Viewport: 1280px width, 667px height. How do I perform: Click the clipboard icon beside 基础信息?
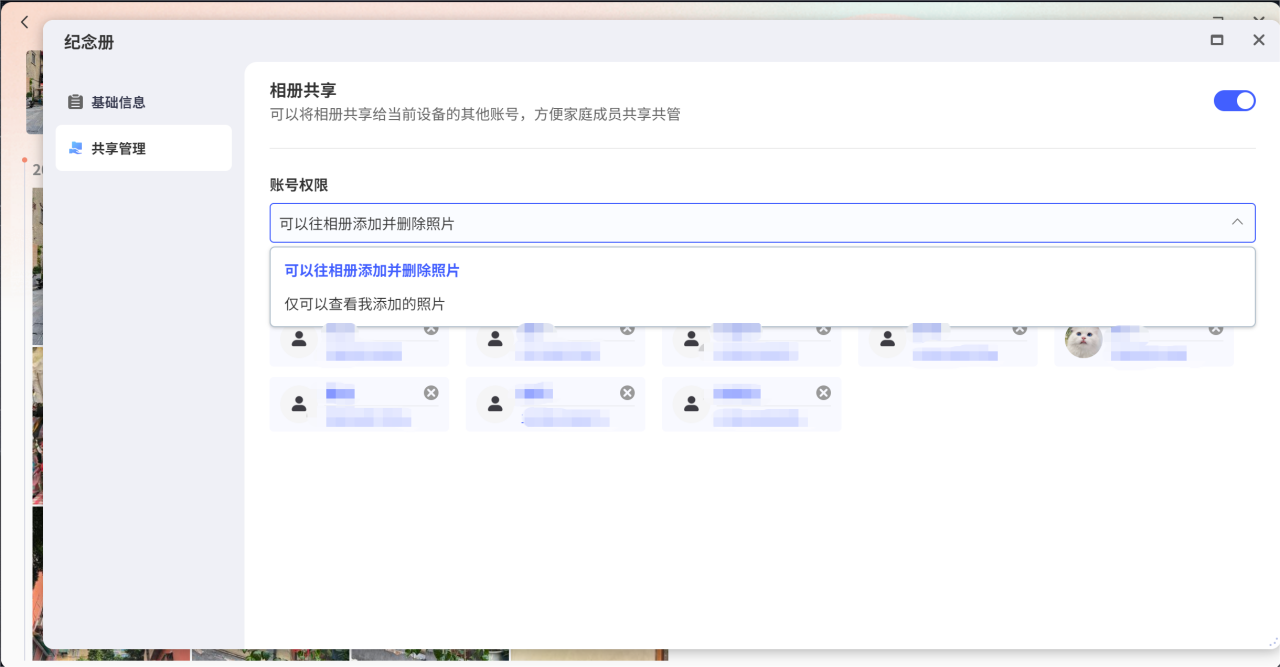(x=75, y=102)
